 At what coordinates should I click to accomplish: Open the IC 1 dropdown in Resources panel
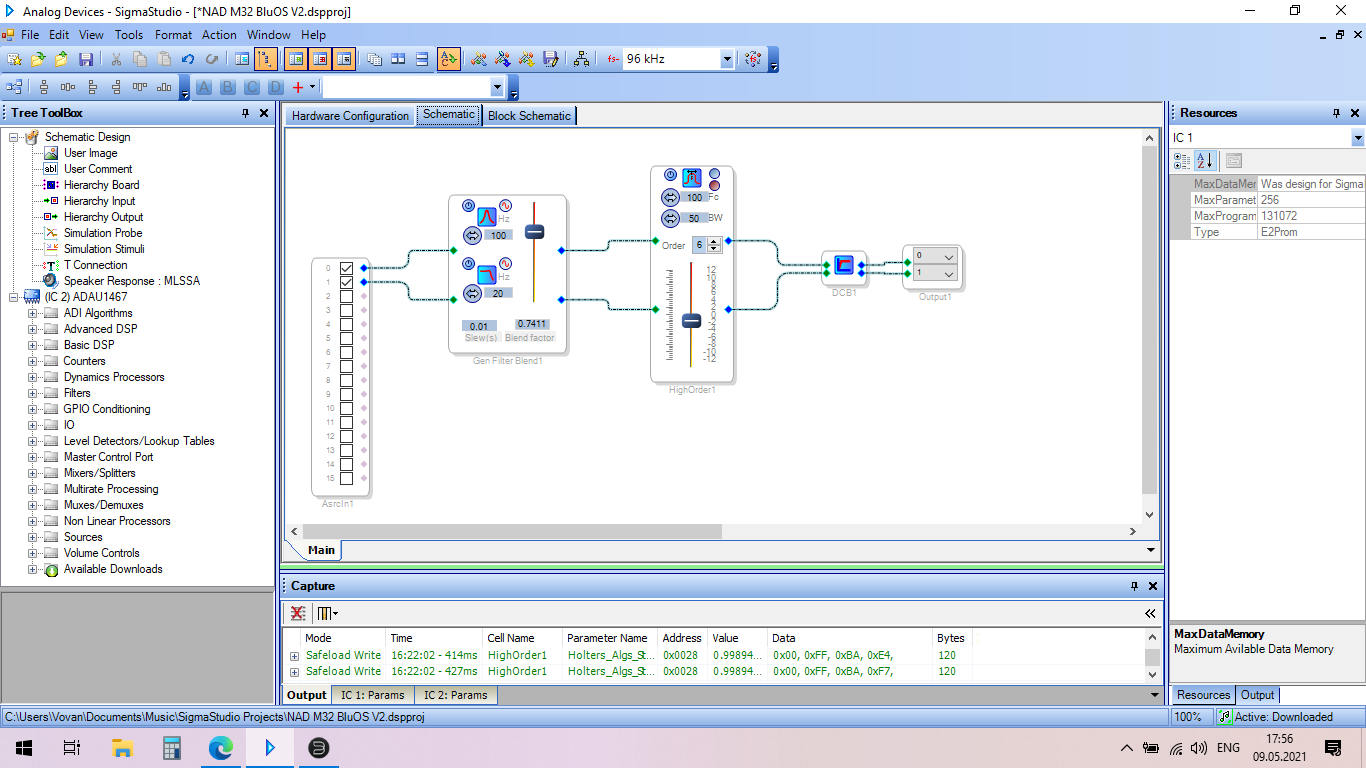click(1358, 137)
